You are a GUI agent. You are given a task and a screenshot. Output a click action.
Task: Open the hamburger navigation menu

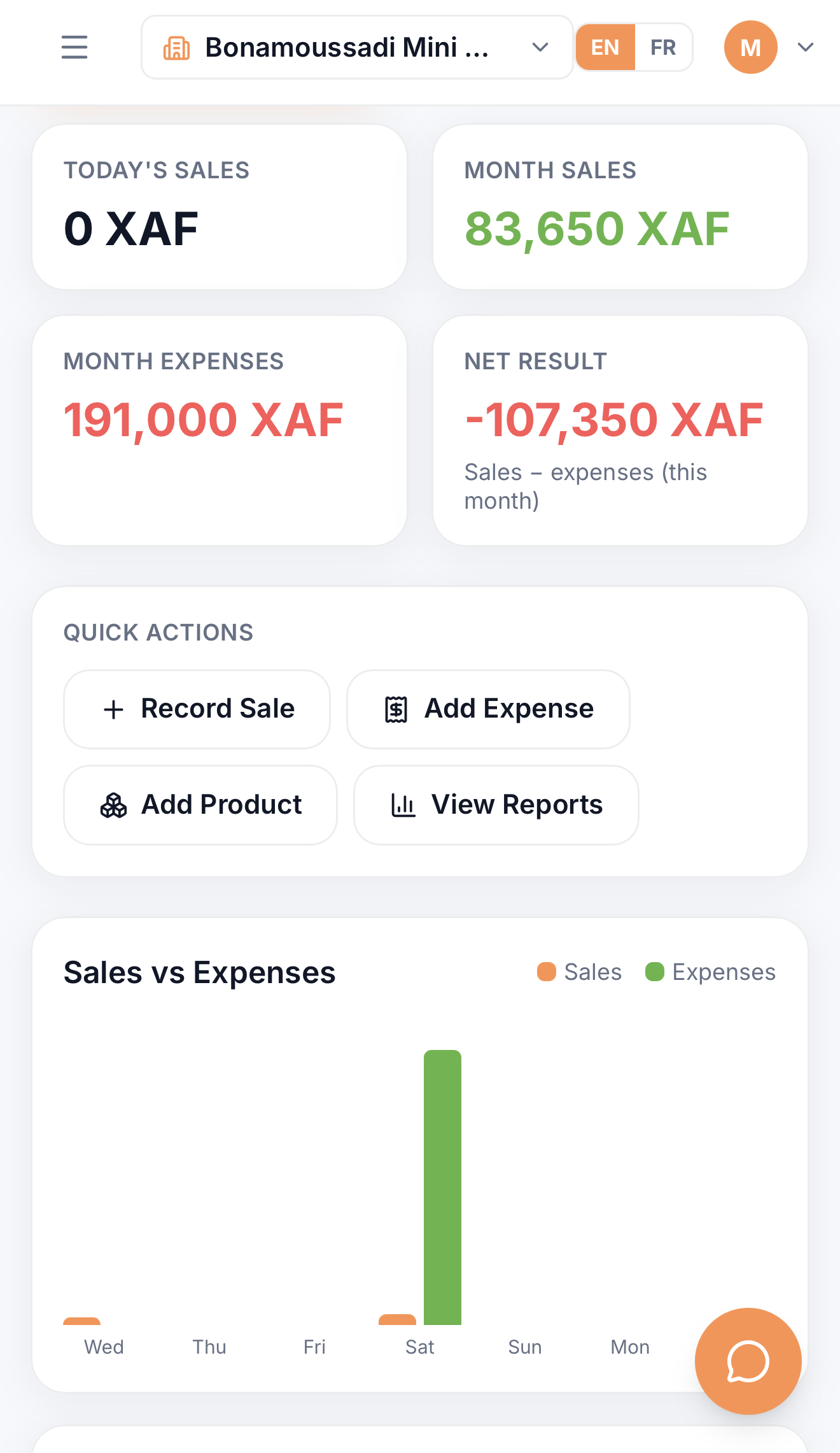74,47
